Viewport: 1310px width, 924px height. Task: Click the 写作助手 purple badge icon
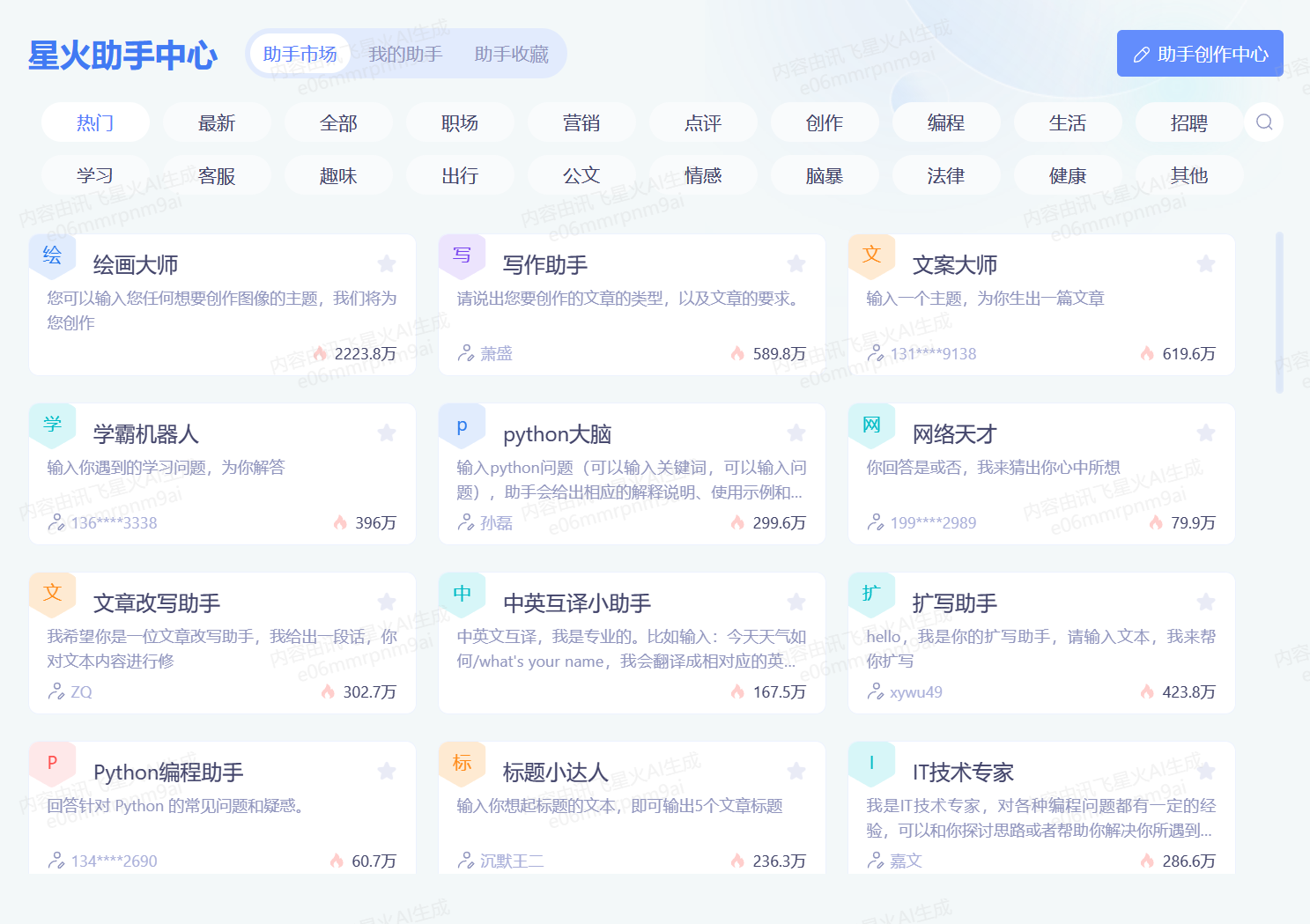[462, 255]
